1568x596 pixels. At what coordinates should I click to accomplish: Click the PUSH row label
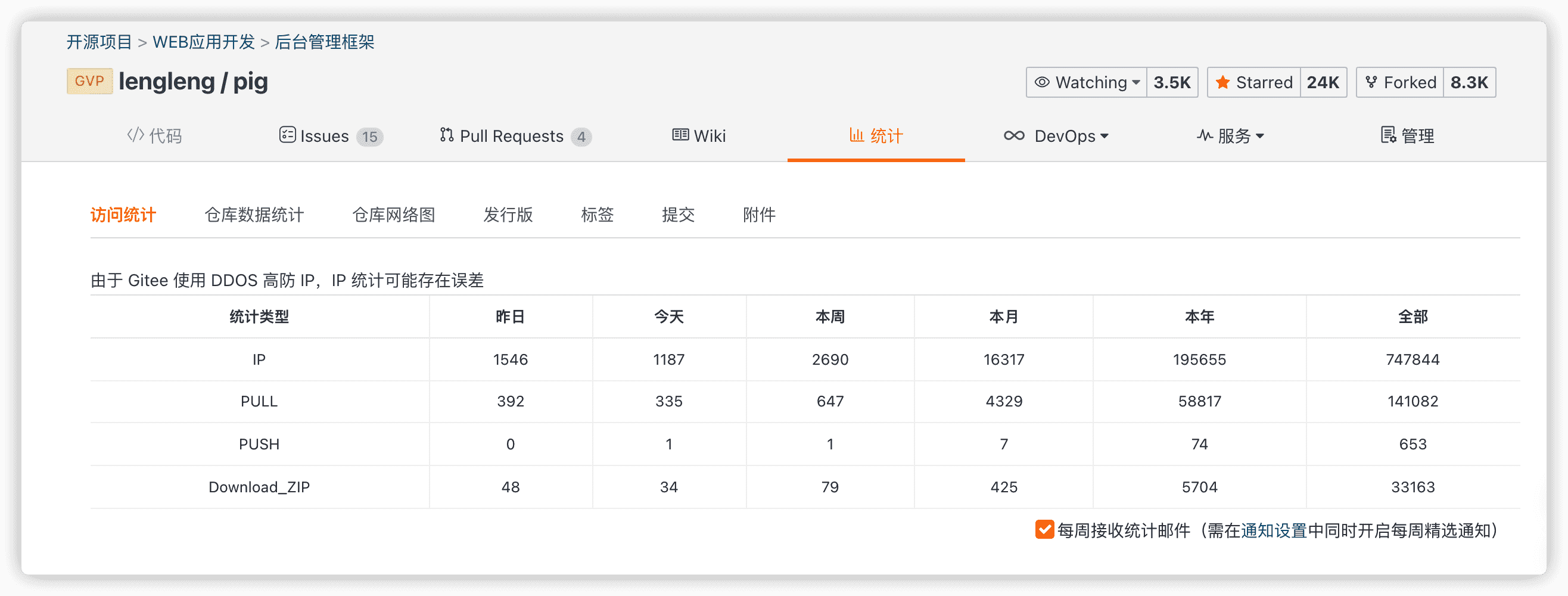[259, 445]
